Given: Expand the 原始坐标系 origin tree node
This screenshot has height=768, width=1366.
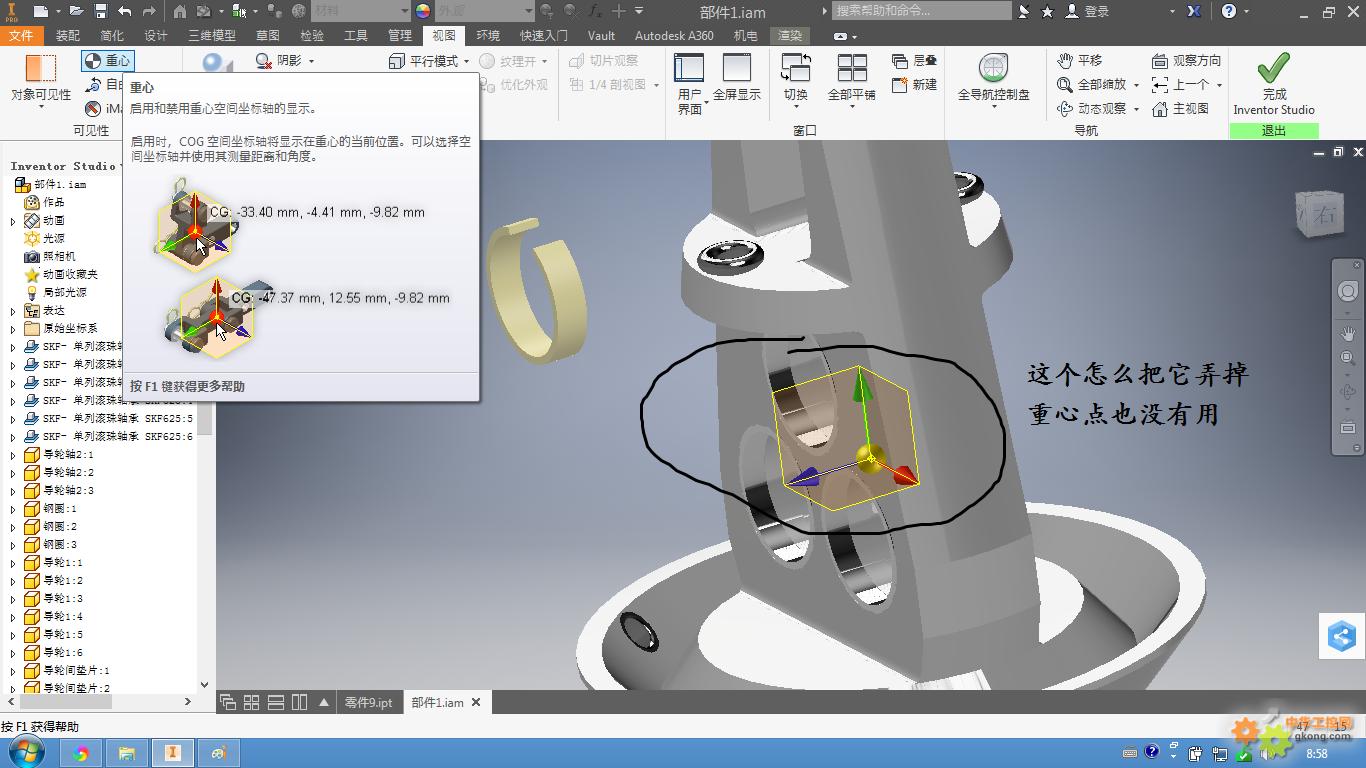Looking at the screenshot, I should point(13,328).
